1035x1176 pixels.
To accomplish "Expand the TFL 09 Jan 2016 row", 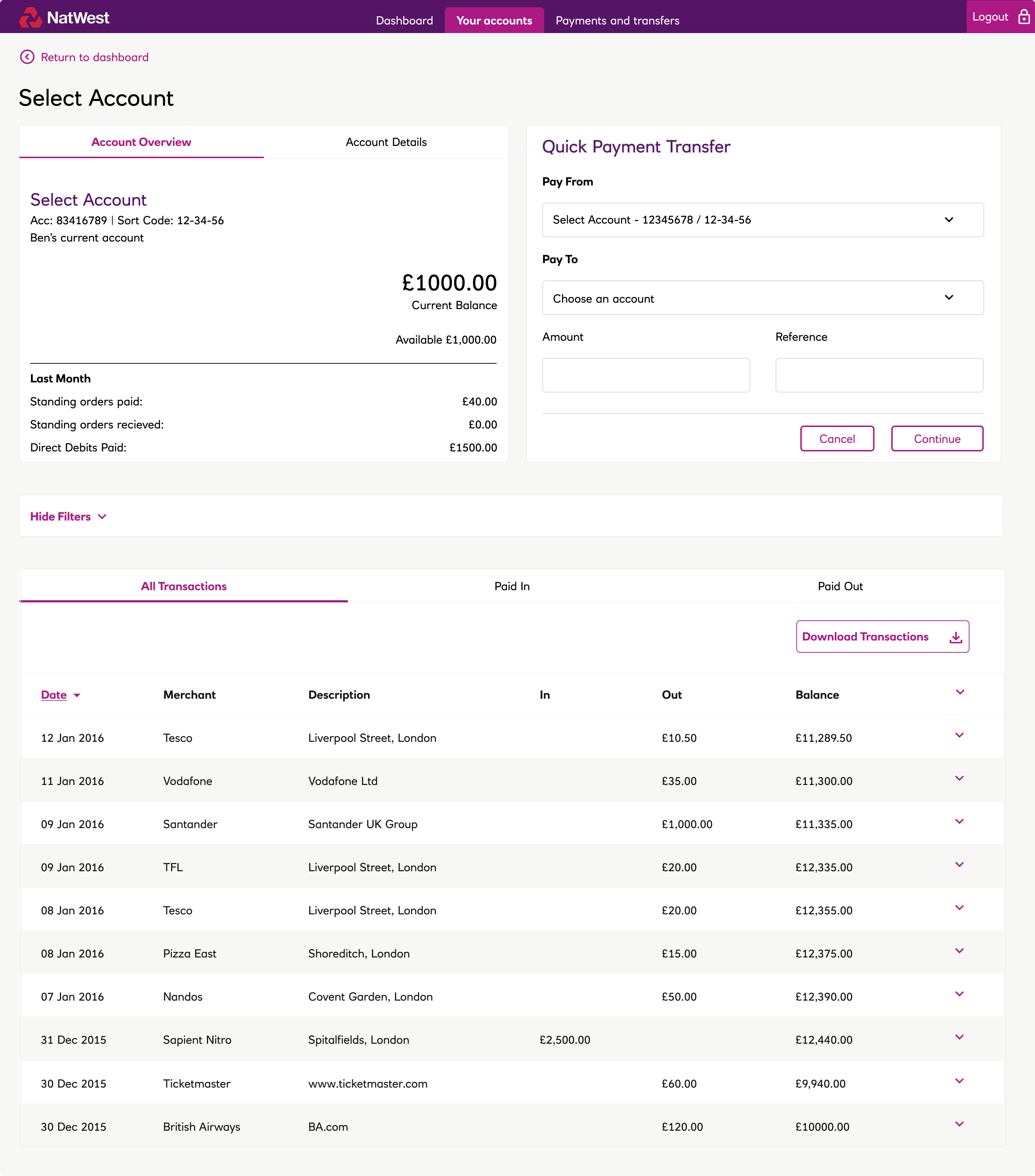I will tap(959, 865).
